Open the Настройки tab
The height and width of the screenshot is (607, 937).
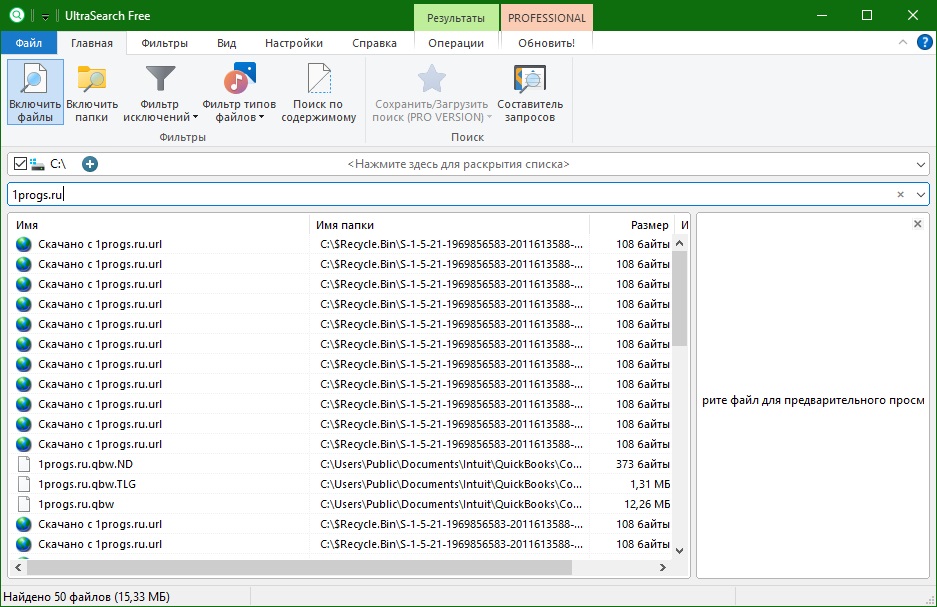[x=293, y=43]
